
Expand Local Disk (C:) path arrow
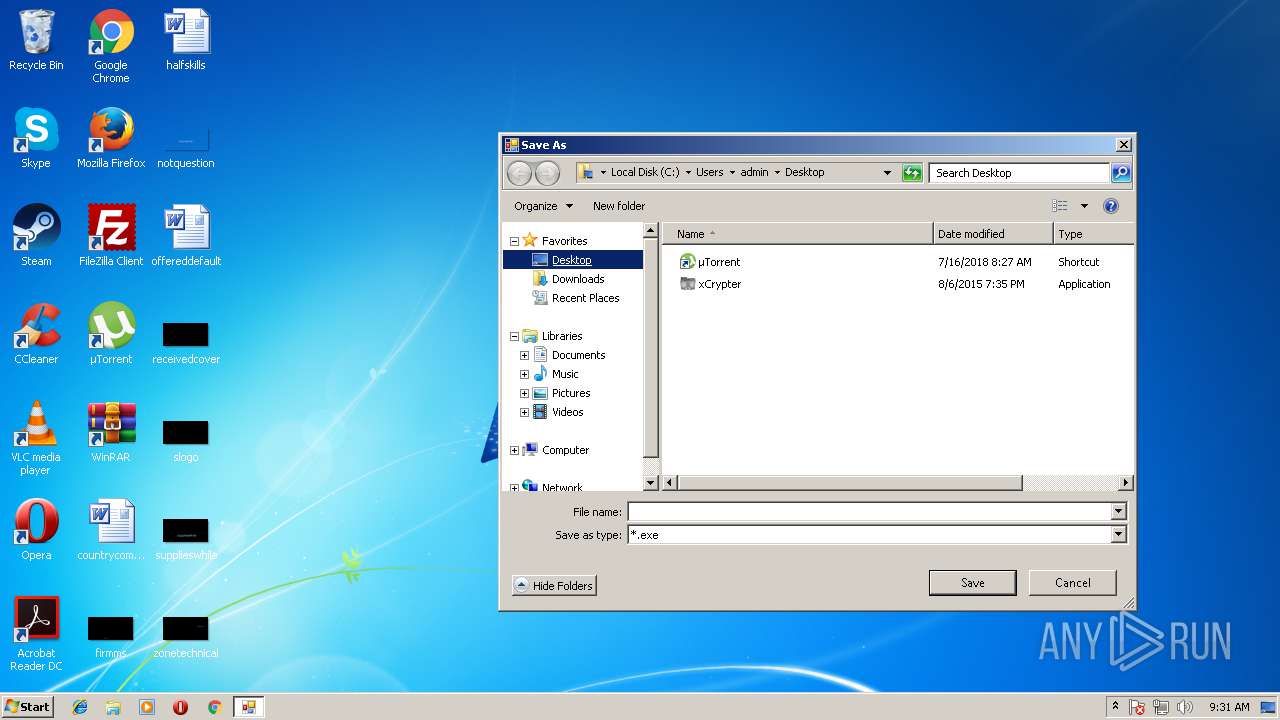point(688,173)
